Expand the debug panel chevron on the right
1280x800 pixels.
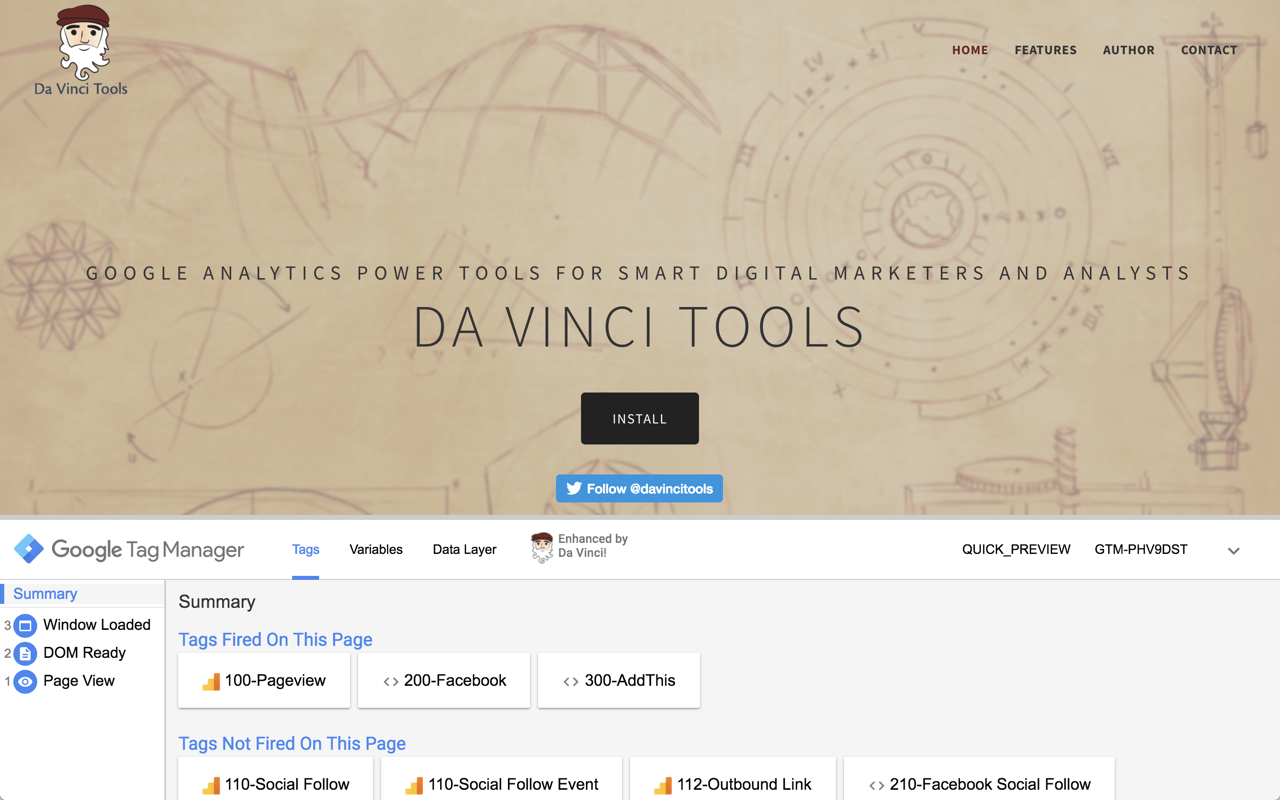click(x=1233, y=550)
